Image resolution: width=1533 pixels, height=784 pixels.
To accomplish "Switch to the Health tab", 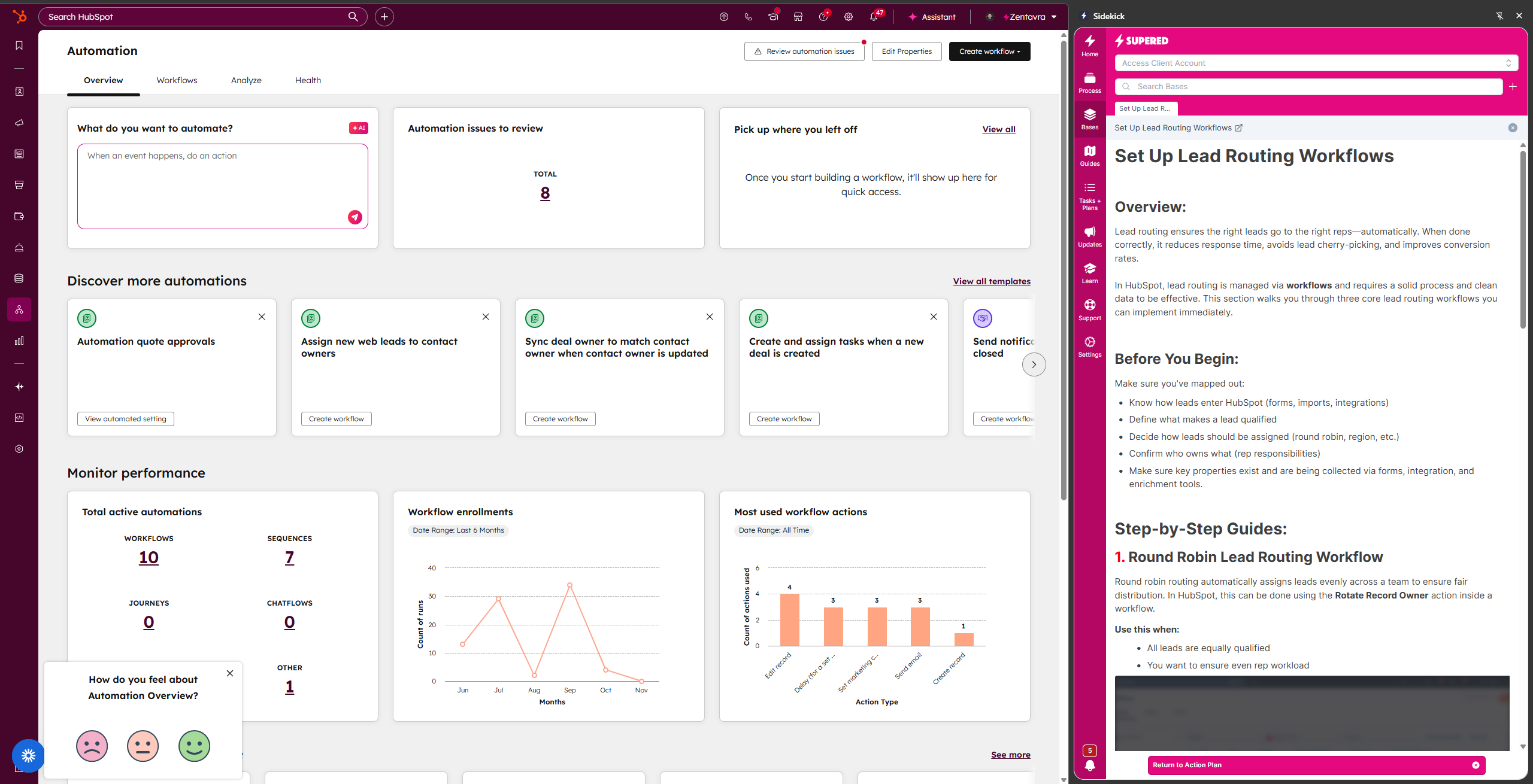I will click(x=308, y=80).
